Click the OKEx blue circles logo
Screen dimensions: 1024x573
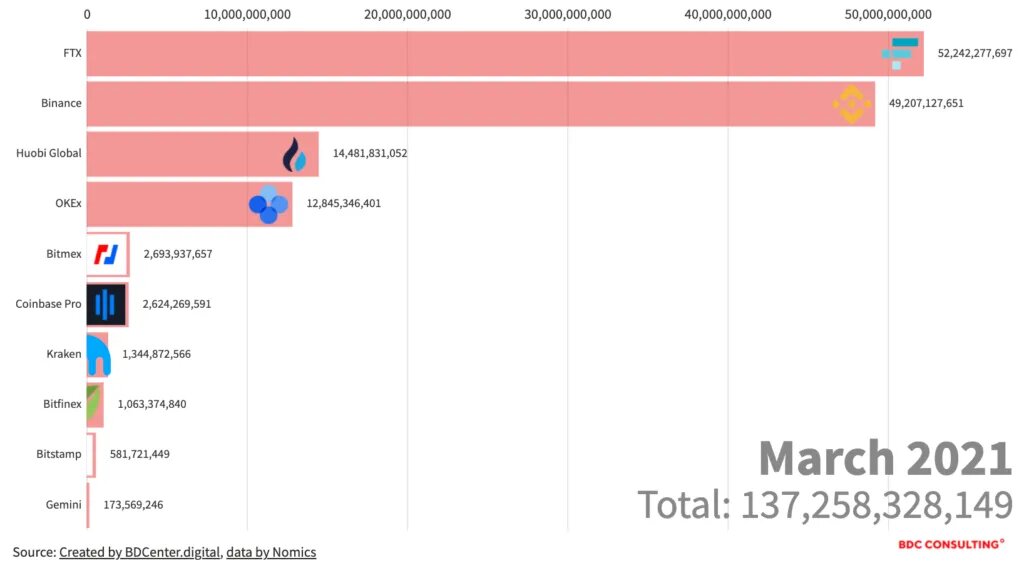pos(268,204)
